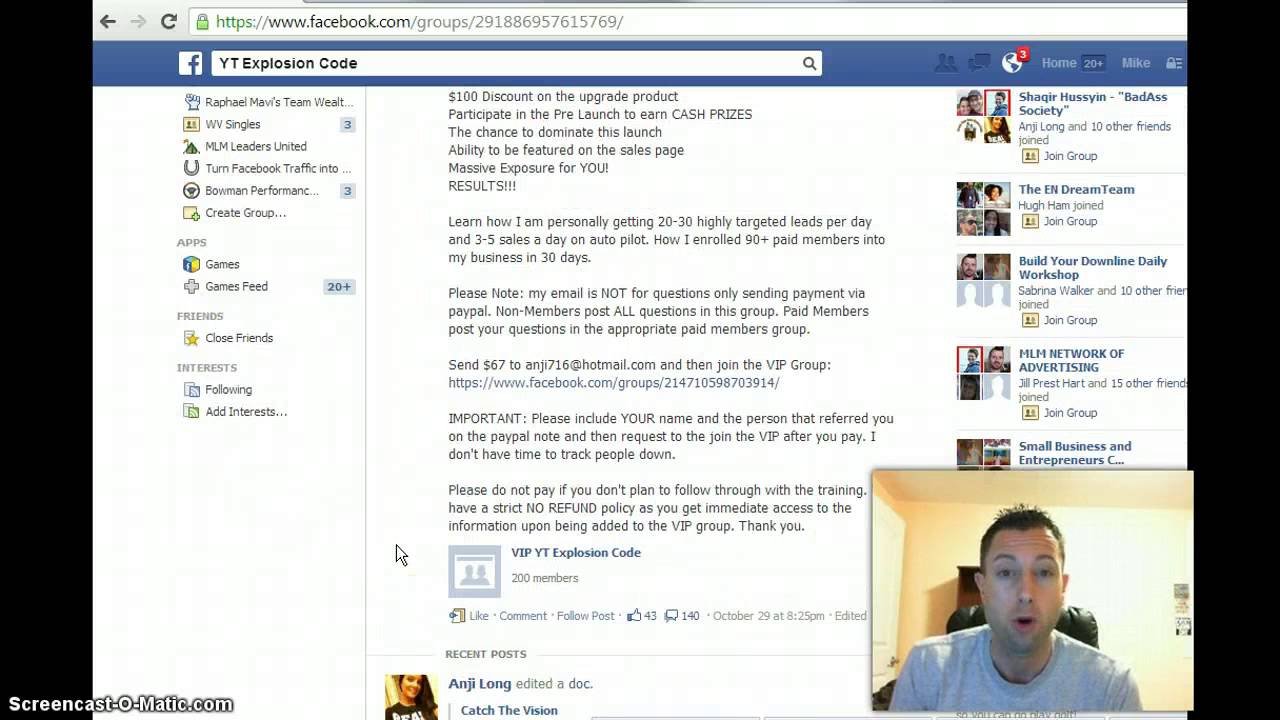The width and height of the screenshot is (1280, 720).
Task: Click Hugh Ham in EN DreamTeam suggestion
Action: 1044,205
